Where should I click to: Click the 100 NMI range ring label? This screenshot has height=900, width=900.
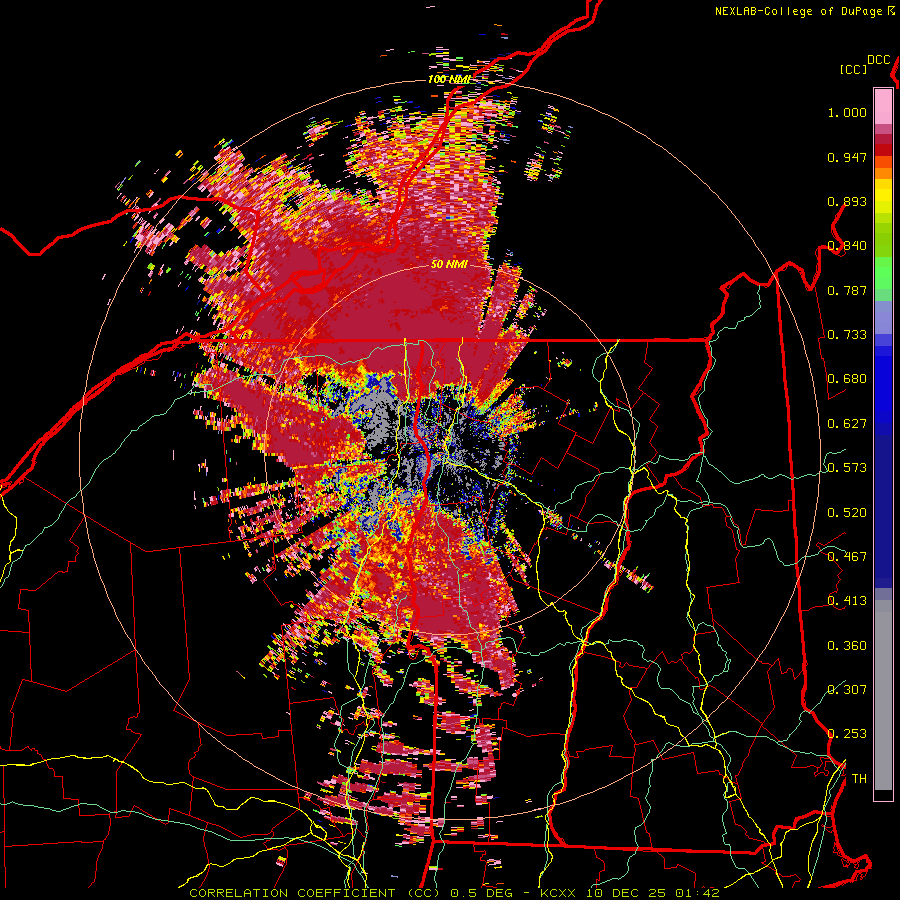click(449, 79)
